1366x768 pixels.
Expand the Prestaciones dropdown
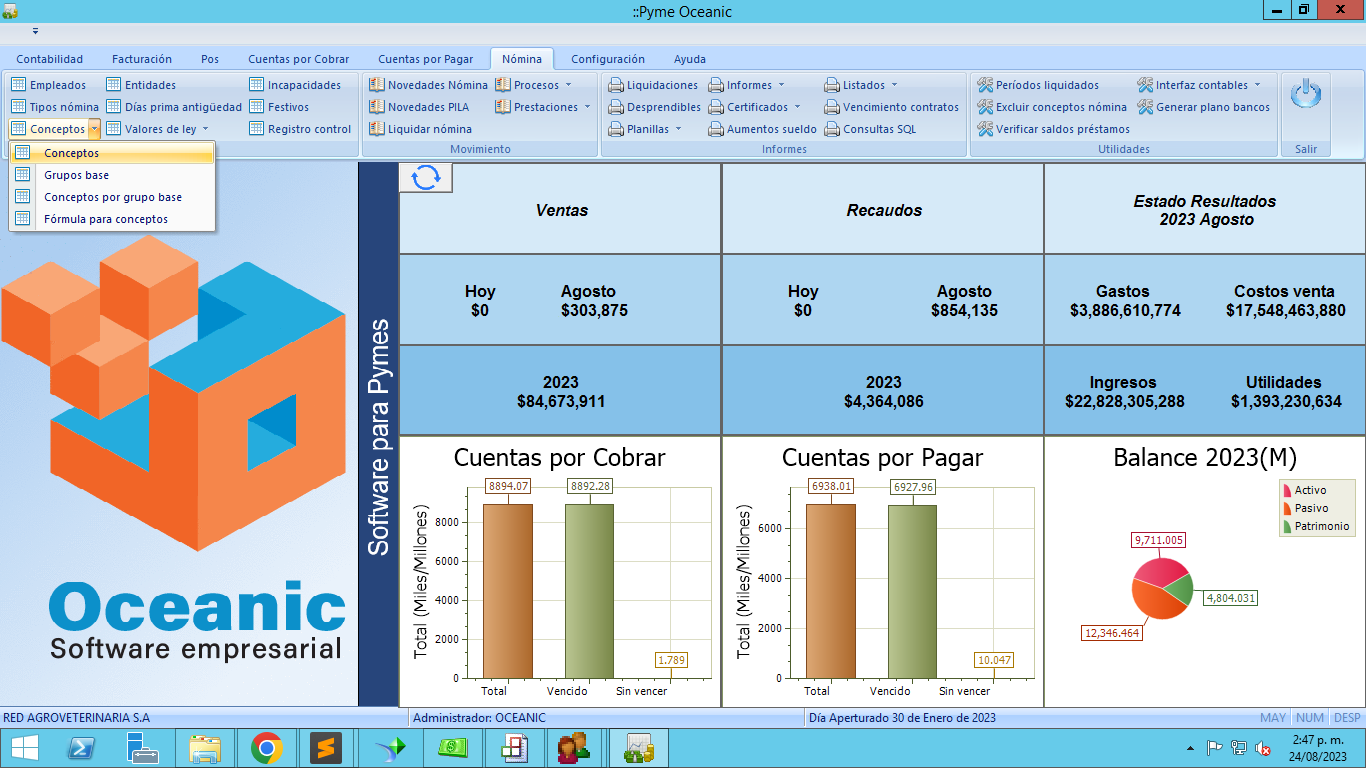coord(543,107)
